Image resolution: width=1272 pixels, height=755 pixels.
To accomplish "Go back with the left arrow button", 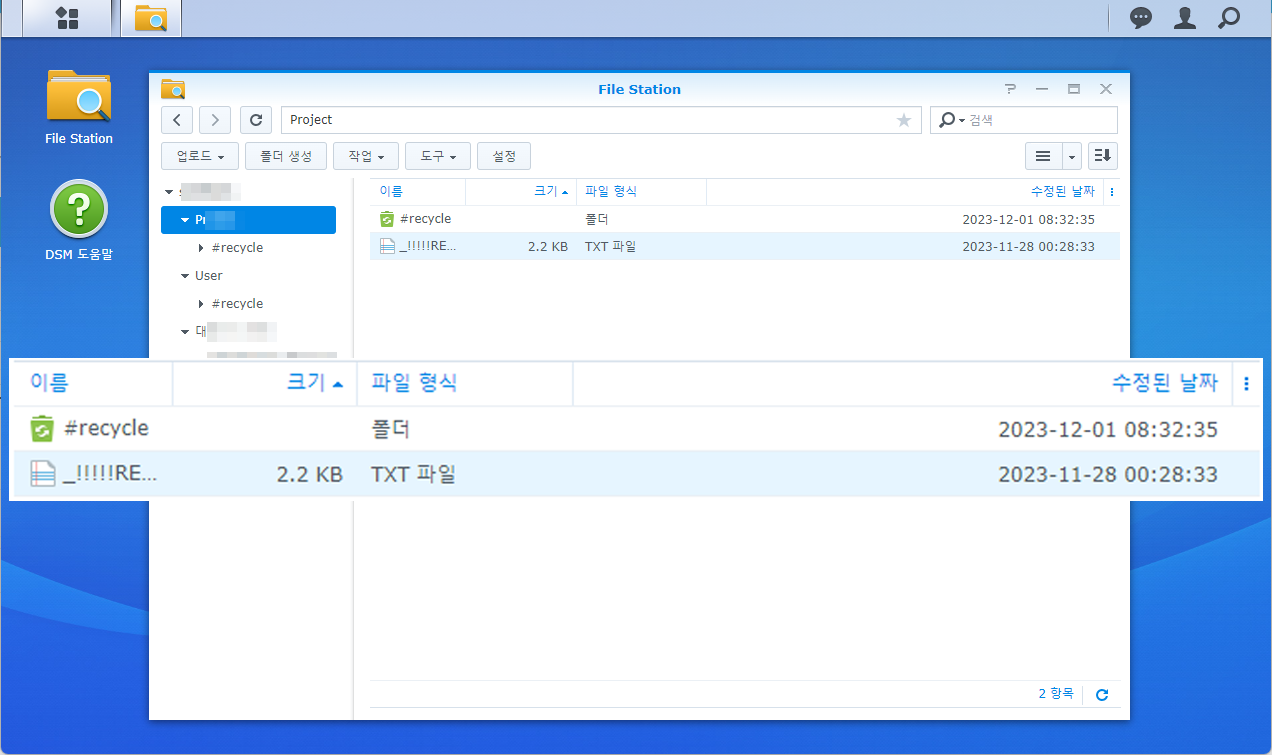I will pos(177,120).
